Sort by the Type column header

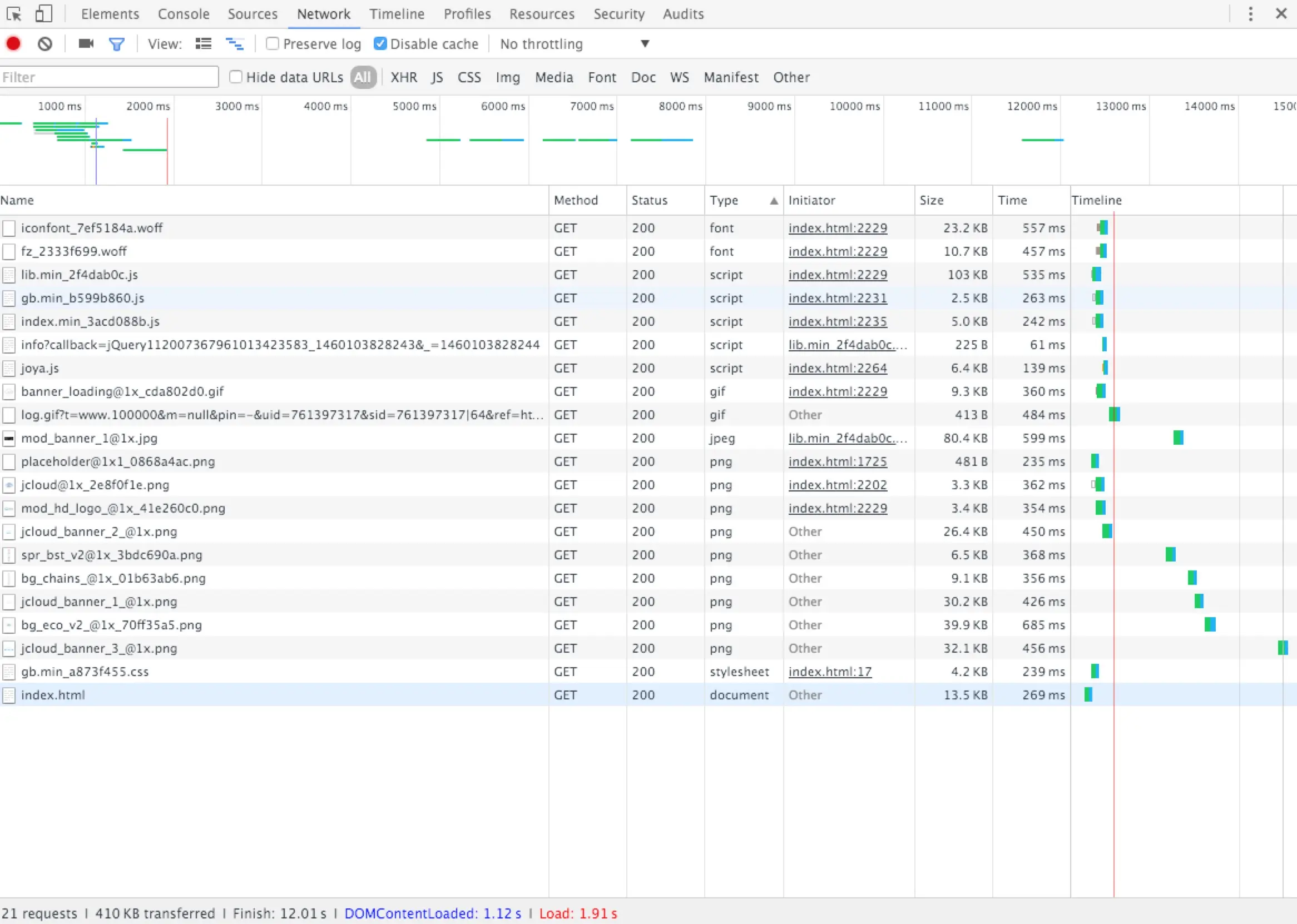724,200
